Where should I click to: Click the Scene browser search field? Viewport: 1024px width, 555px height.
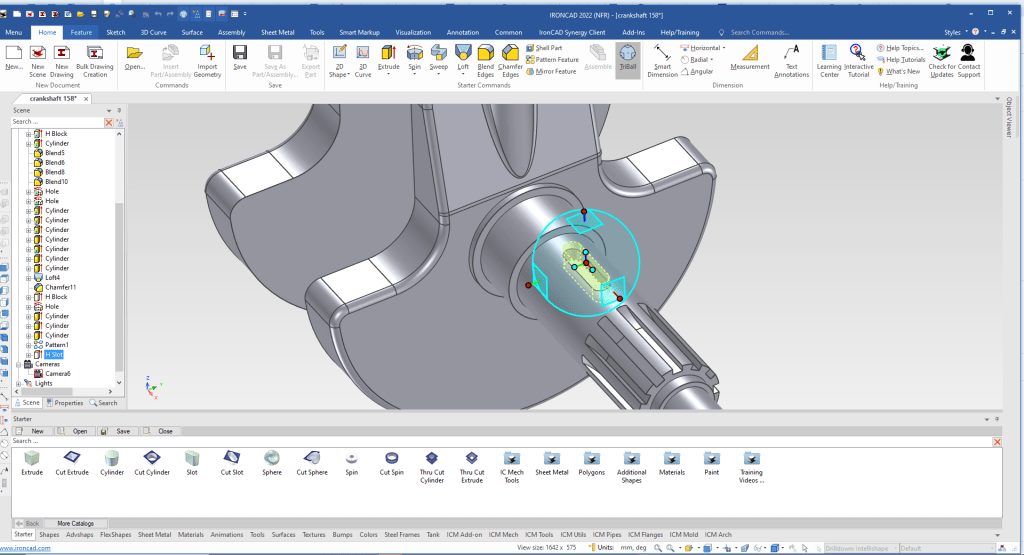pos(56,122)
